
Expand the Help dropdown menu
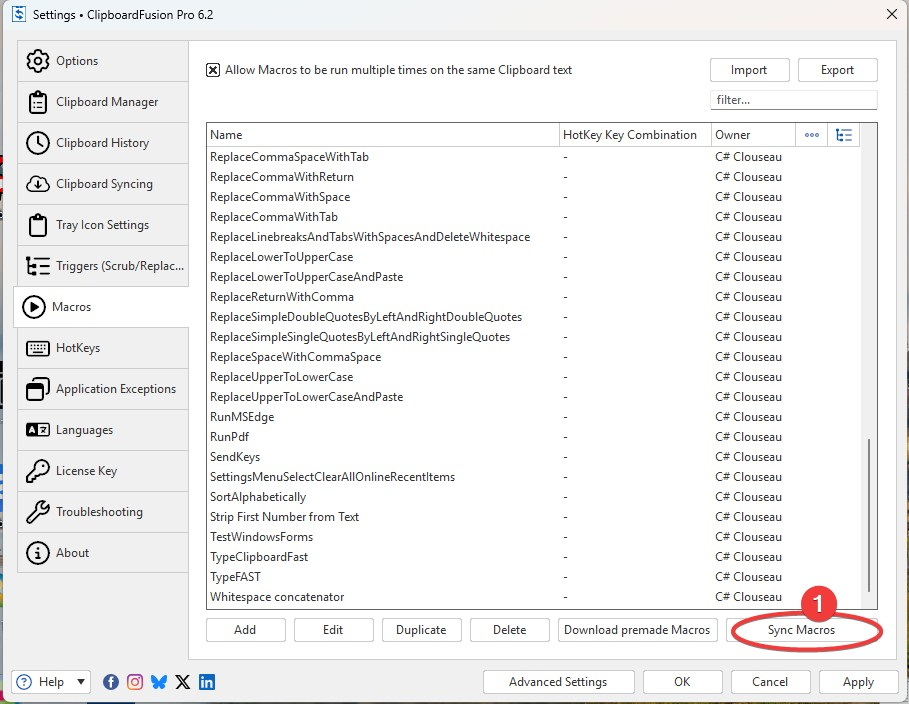81,682
